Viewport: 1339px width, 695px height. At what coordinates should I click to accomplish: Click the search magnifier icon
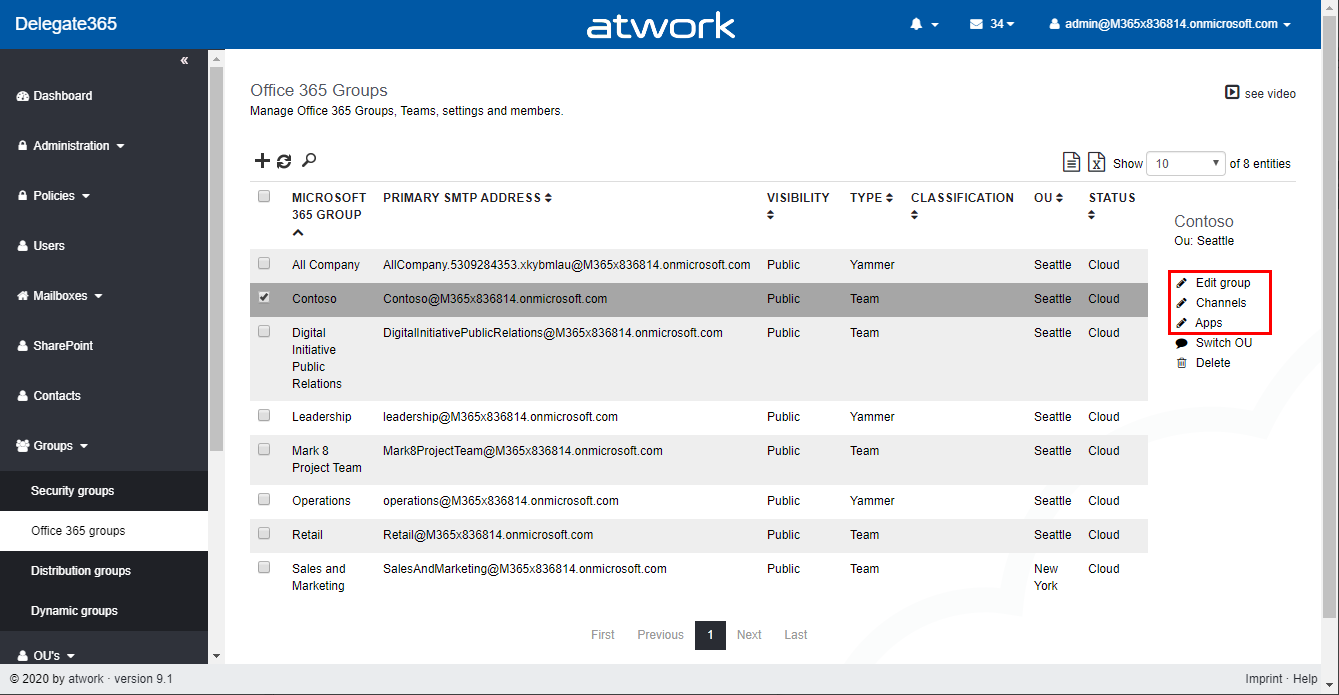coord(309,160)
